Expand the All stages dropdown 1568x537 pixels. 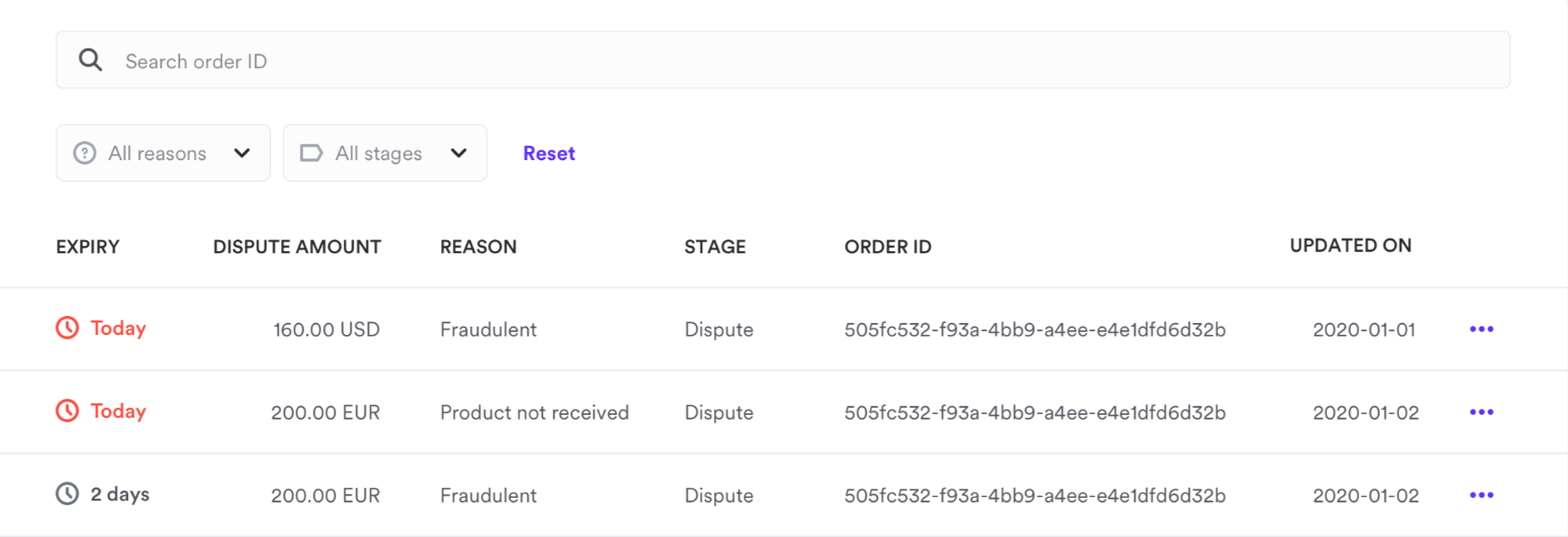[x=385, y=153]
